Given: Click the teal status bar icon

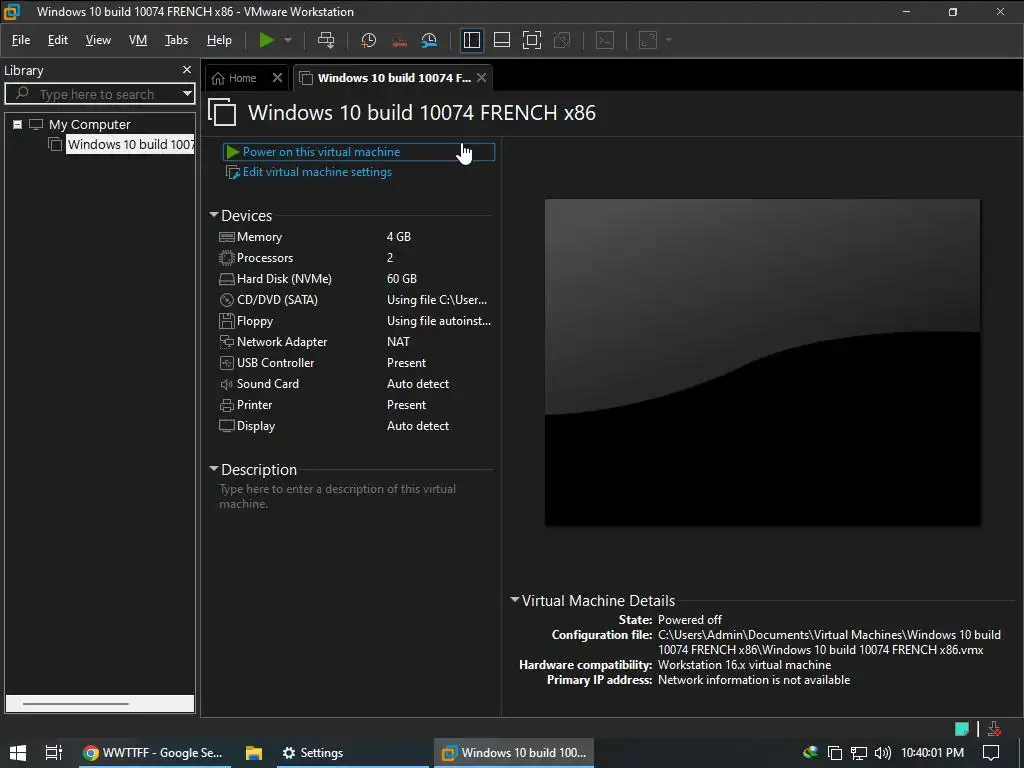Looking at the screenshot, I should [961, 729].
